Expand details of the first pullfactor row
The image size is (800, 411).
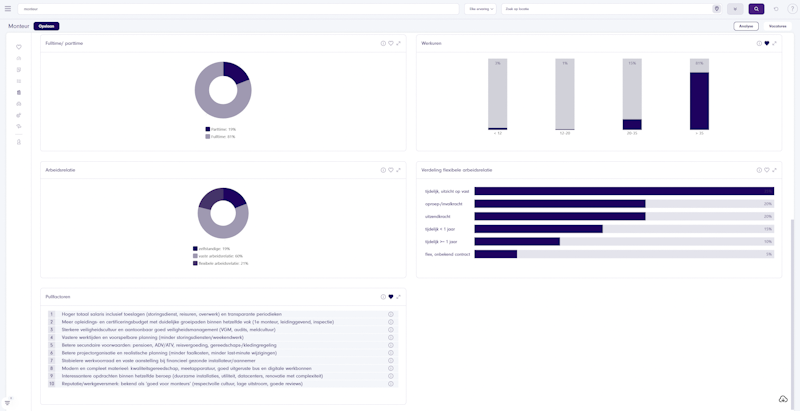pos(390,314)
